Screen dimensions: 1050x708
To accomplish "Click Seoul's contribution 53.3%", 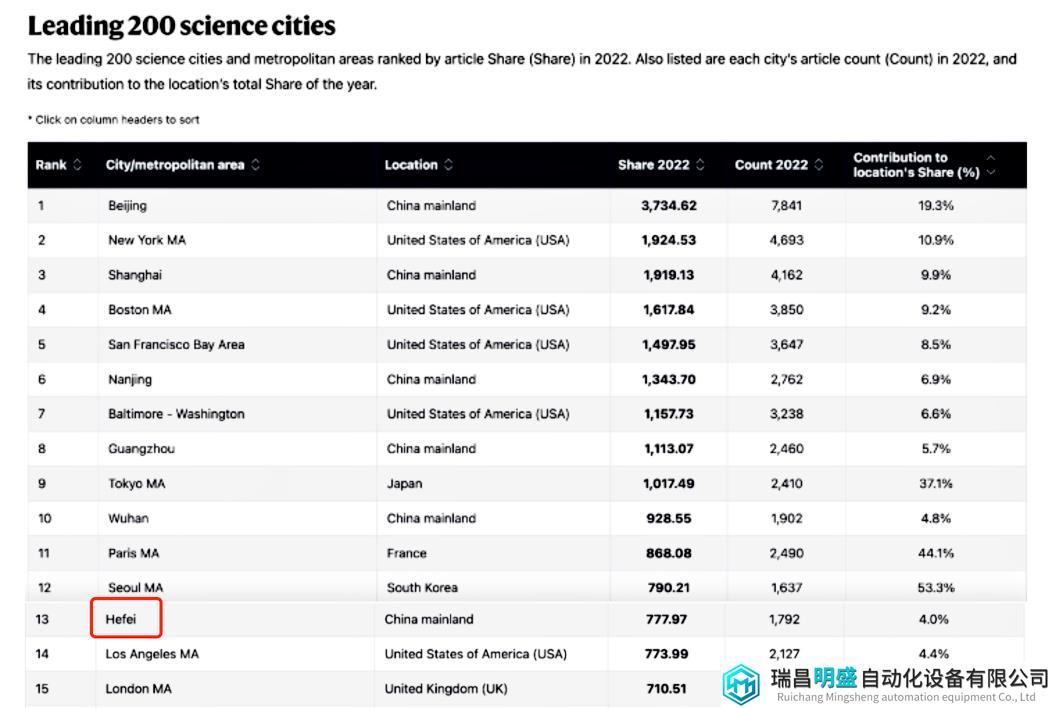I will [x=935, y=587].
